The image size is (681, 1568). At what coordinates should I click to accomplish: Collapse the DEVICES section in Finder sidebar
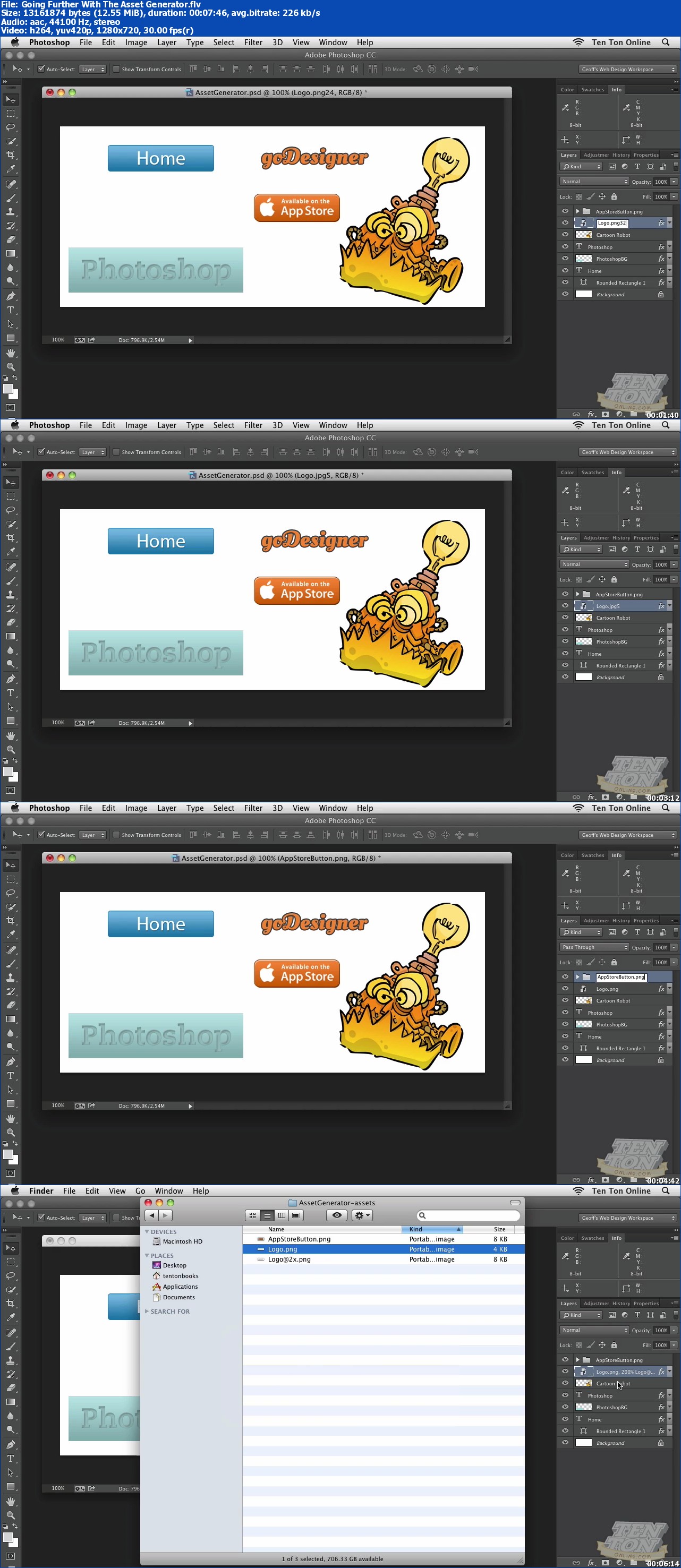147,1231
